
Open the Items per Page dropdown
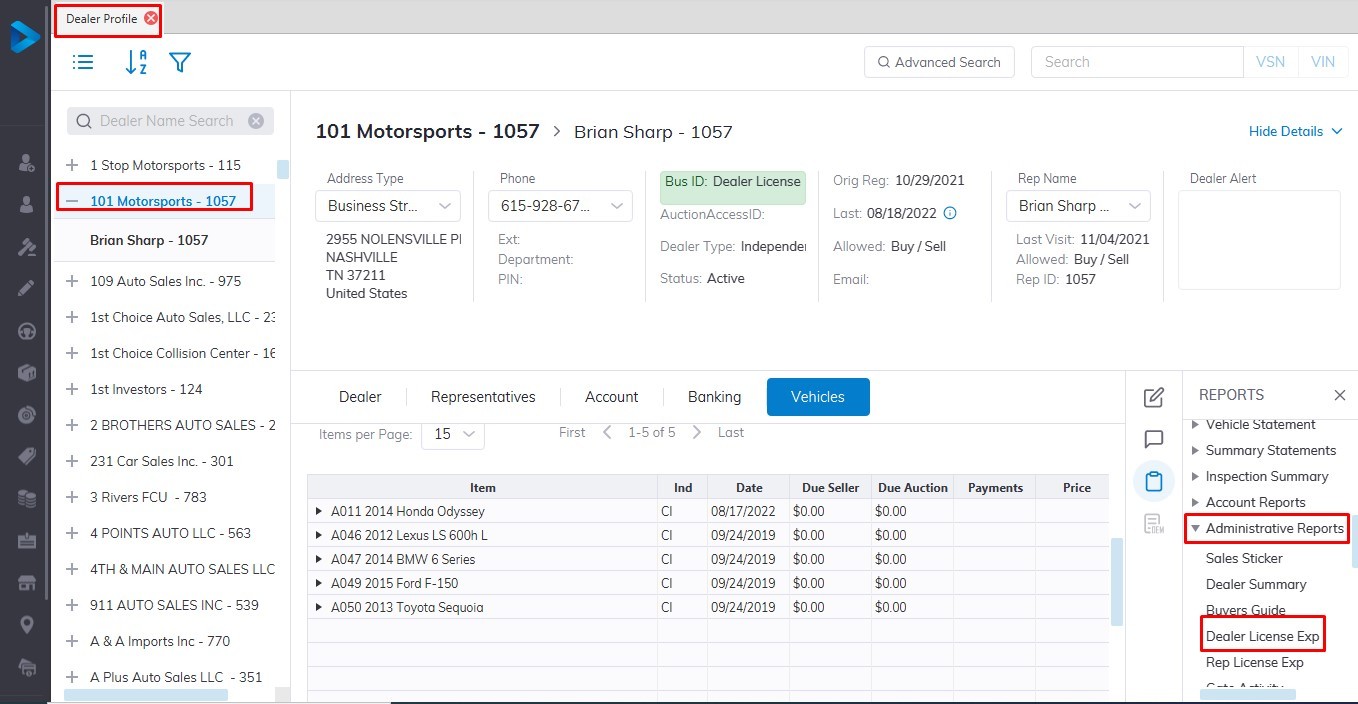(453, 434)
